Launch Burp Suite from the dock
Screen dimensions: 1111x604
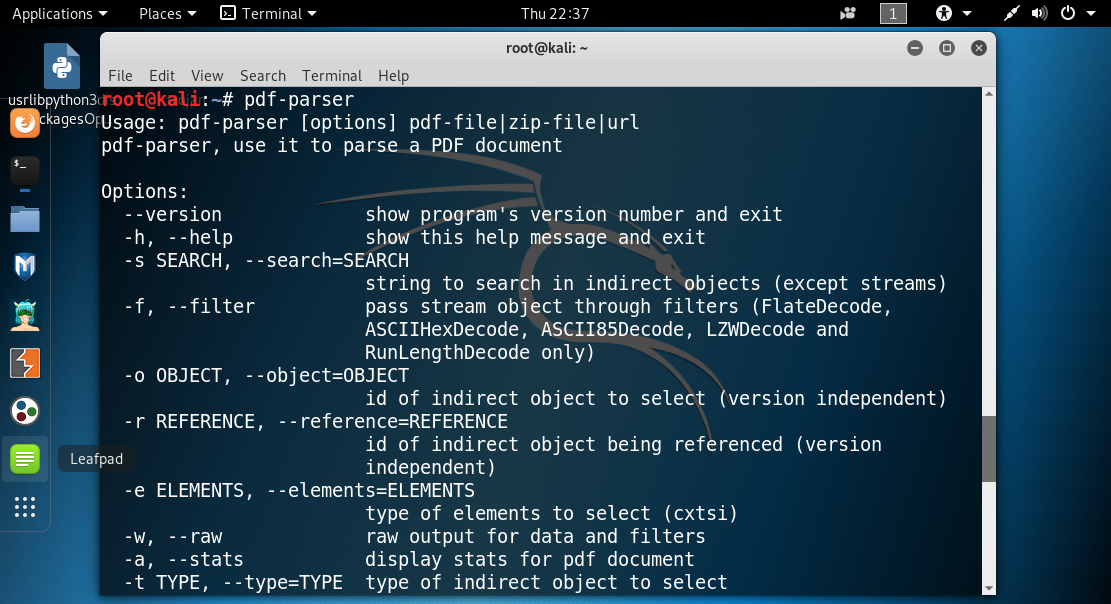[25, 363]
